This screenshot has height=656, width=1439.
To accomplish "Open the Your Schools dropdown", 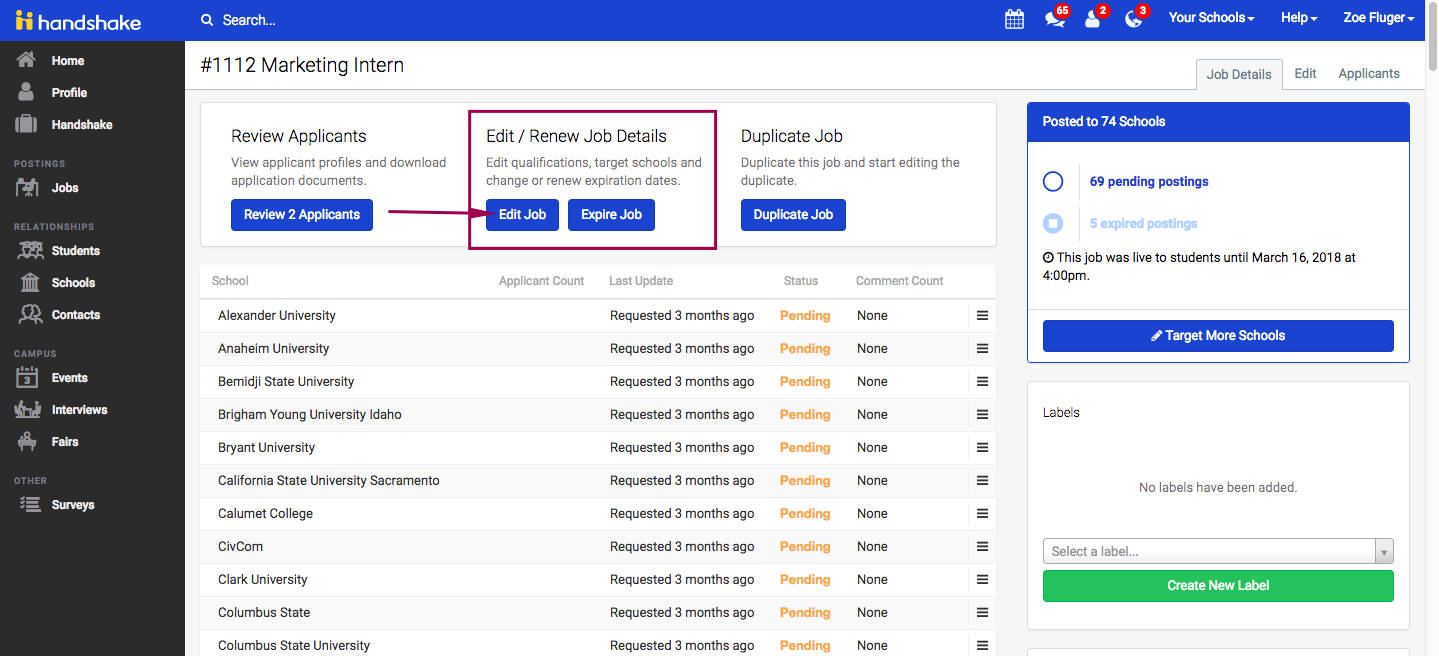I will click(1211, 17).
